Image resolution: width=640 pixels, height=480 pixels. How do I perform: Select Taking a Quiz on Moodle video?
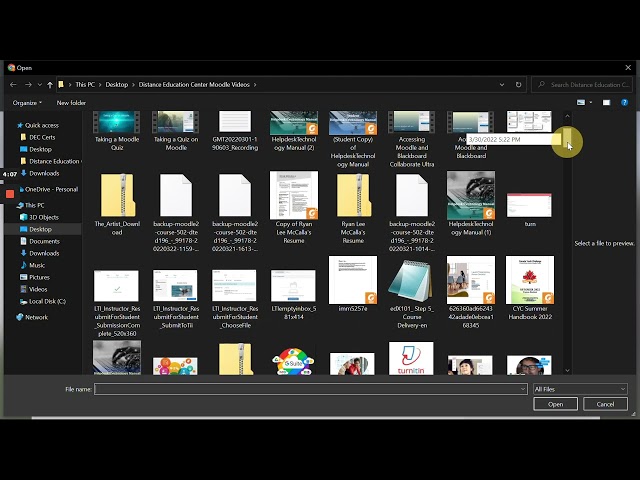point(176,131)
